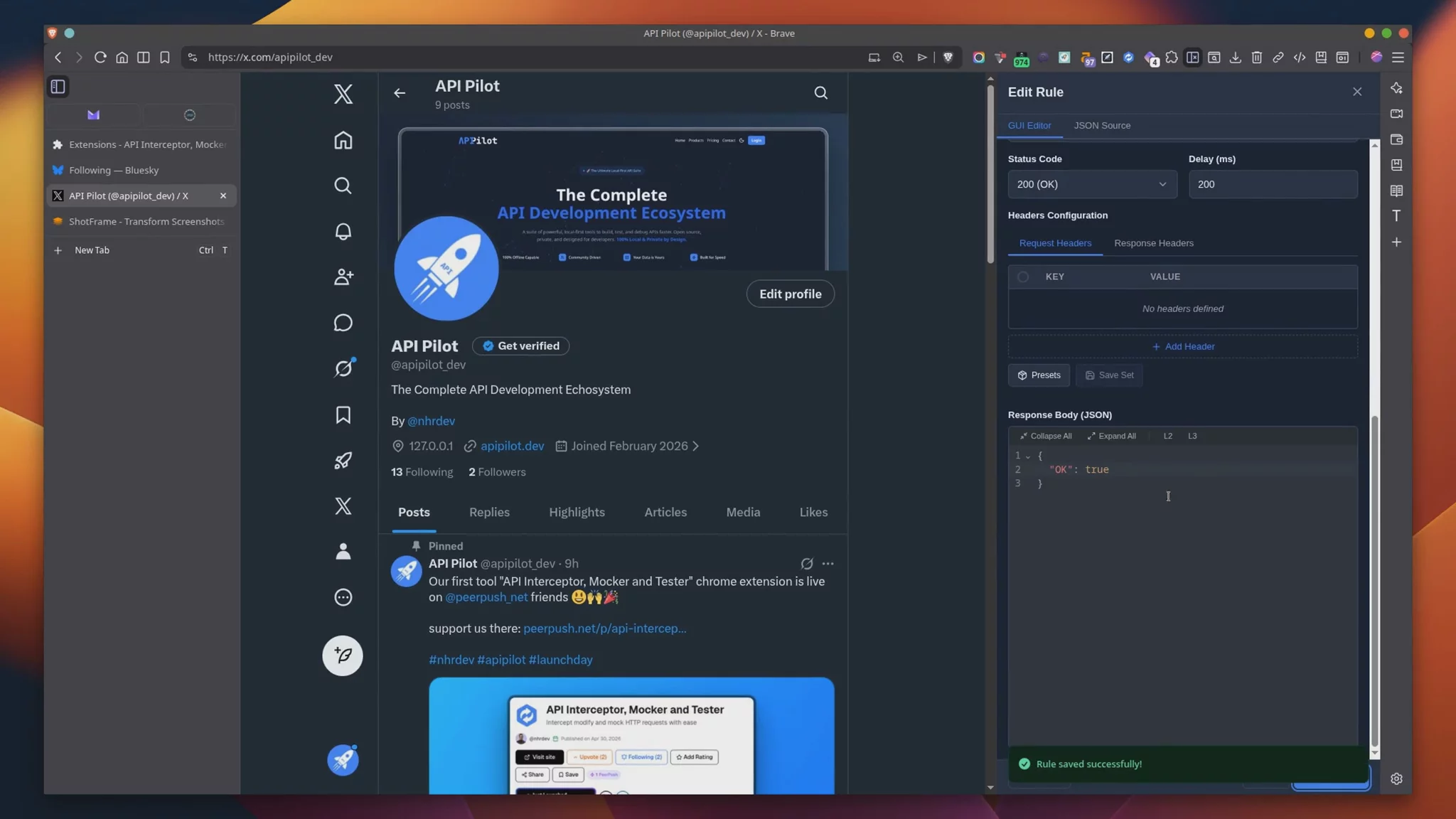The width and height of the screenshot is (1456, 819).
Task: Open downloads icon in Brave toolbar
Action: click(x=1235, y=57)
